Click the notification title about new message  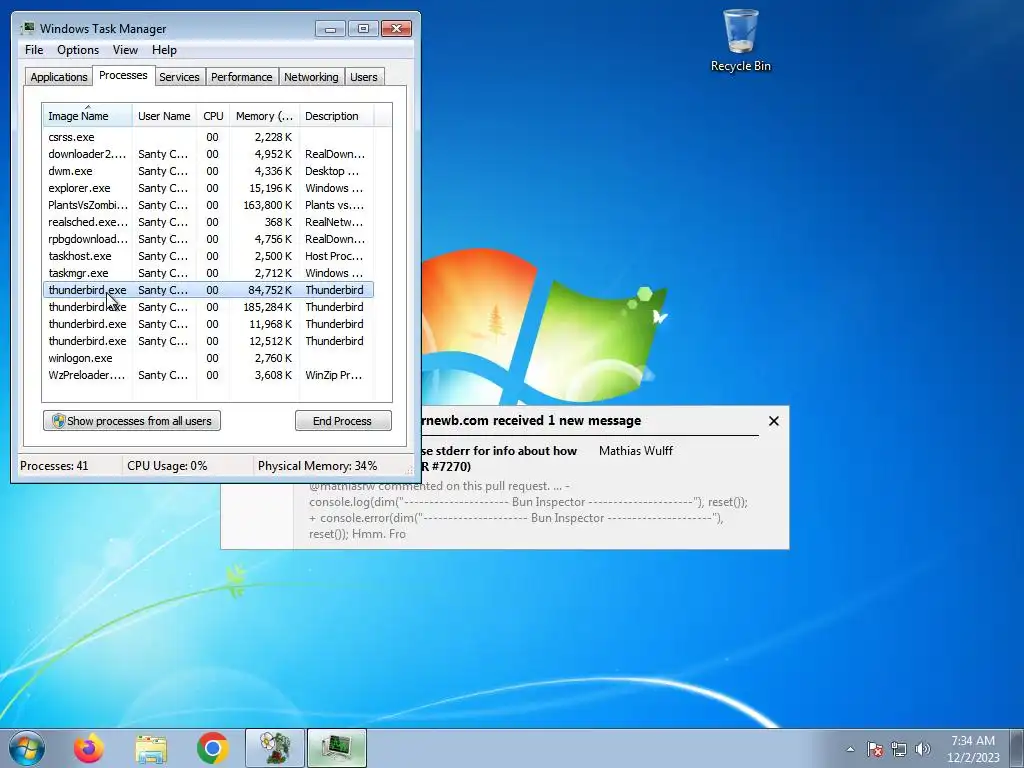point(531,421)
